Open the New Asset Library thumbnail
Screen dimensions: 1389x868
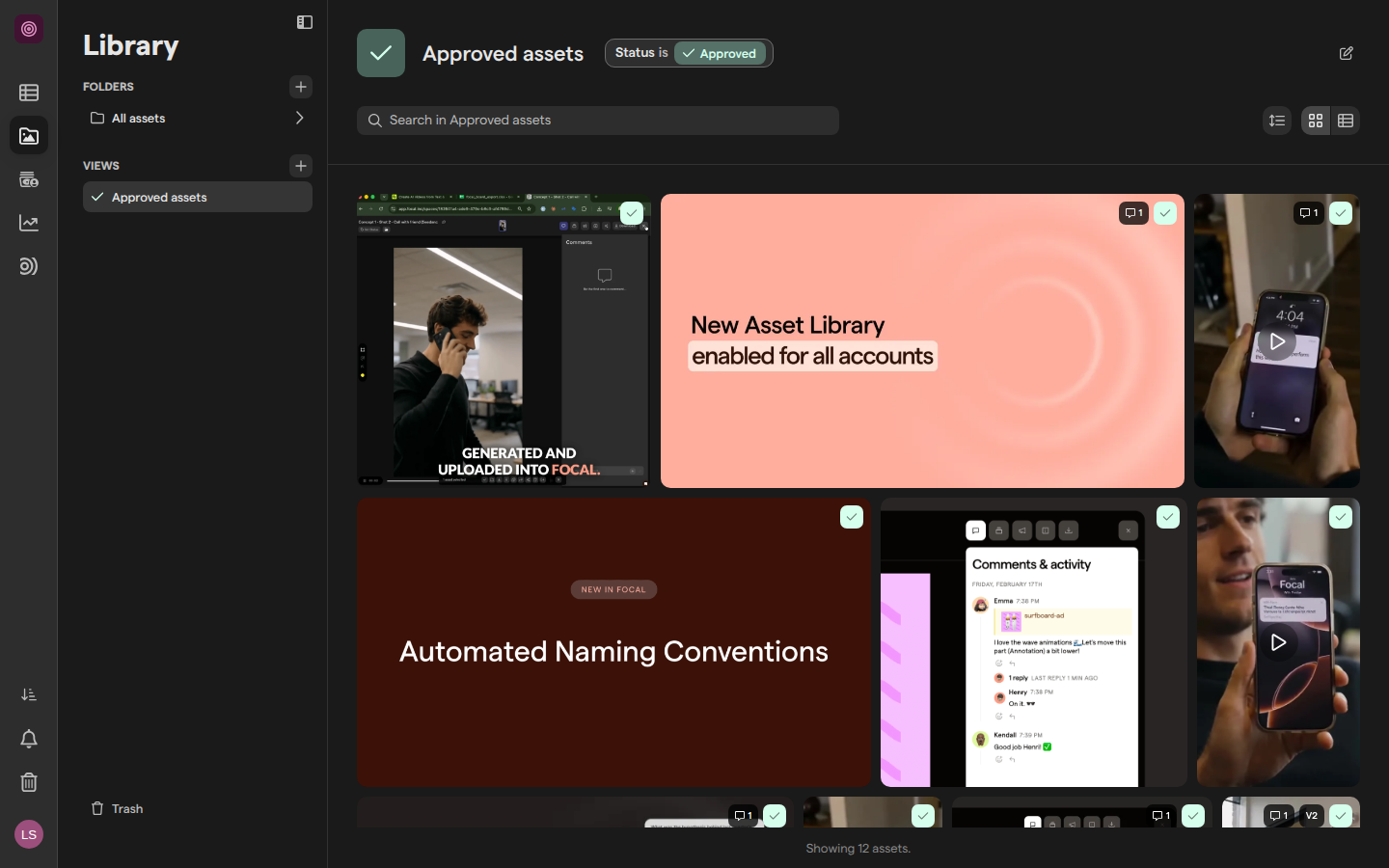click(x=922, y=340)
